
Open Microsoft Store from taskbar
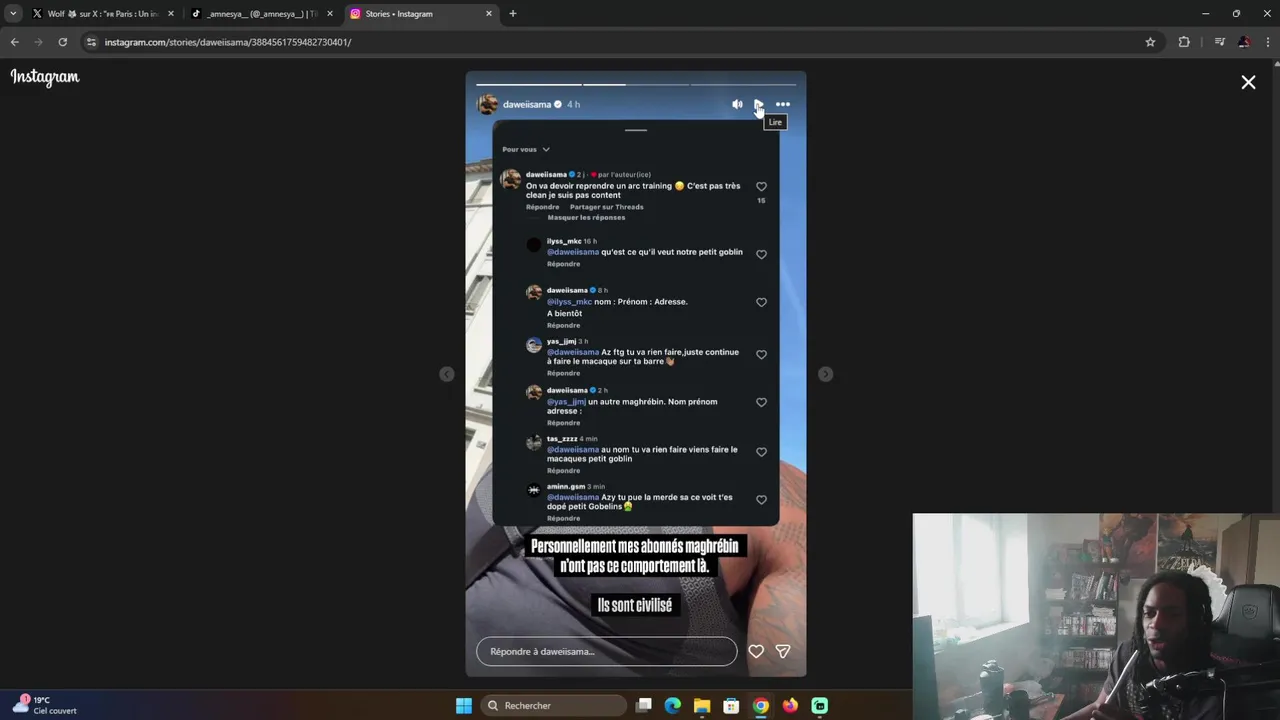[x=731, y=706]
